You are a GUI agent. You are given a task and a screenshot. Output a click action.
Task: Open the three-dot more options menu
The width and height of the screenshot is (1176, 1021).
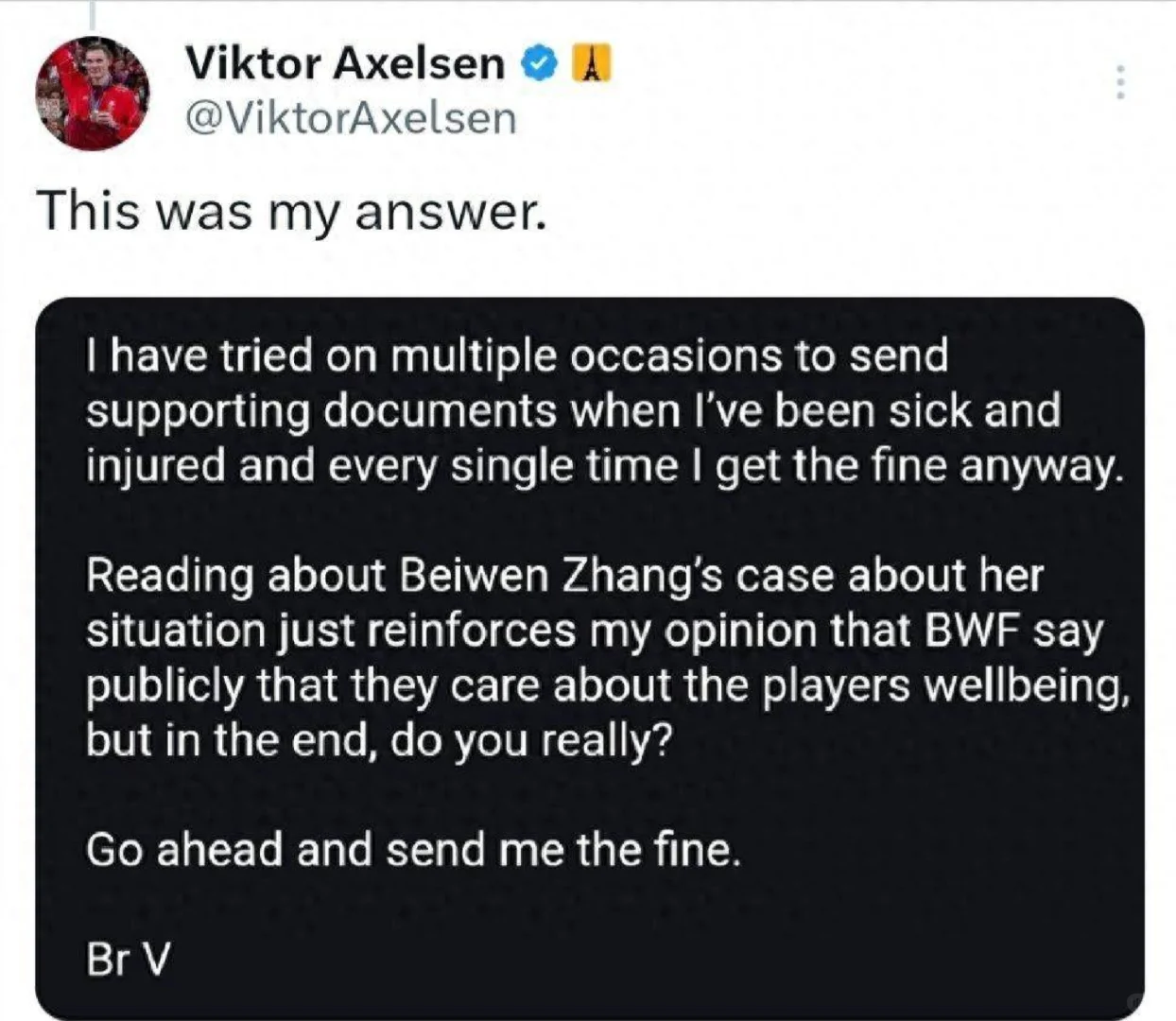(1119, 82)
